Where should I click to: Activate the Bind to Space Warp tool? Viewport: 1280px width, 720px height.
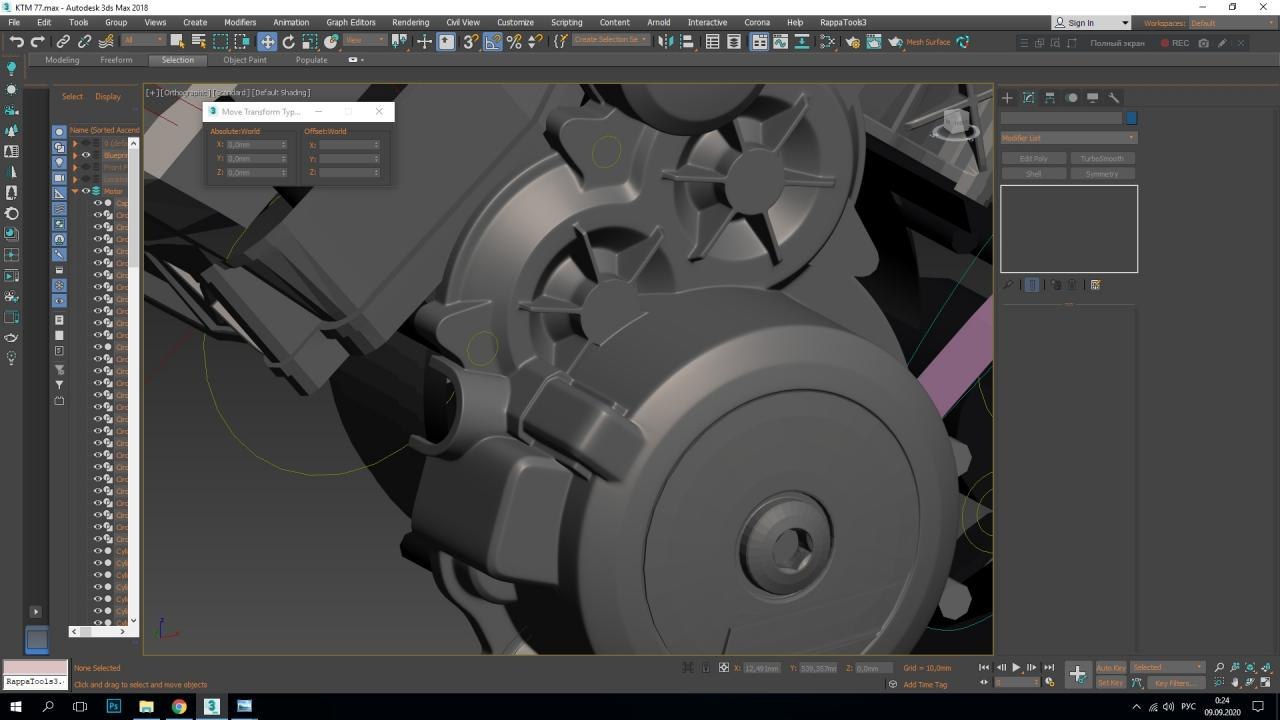tap(106, 42)
